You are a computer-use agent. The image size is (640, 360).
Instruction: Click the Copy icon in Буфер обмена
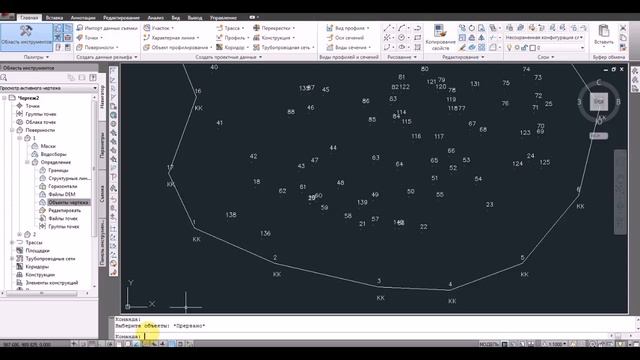pyautogui.click(x=623, y=38)
